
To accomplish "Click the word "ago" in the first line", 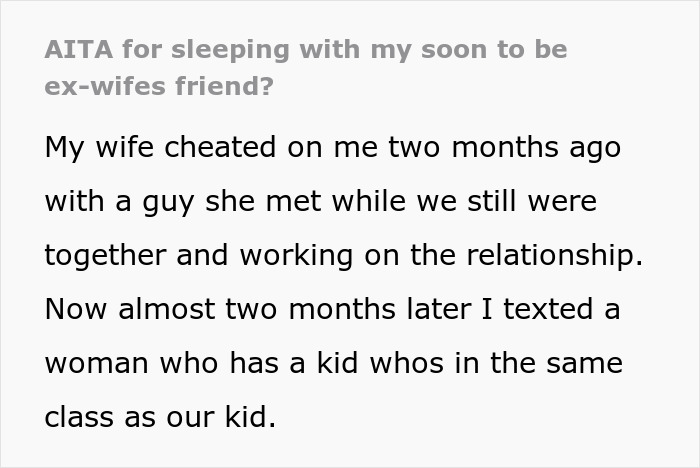I will pos(590,147).
